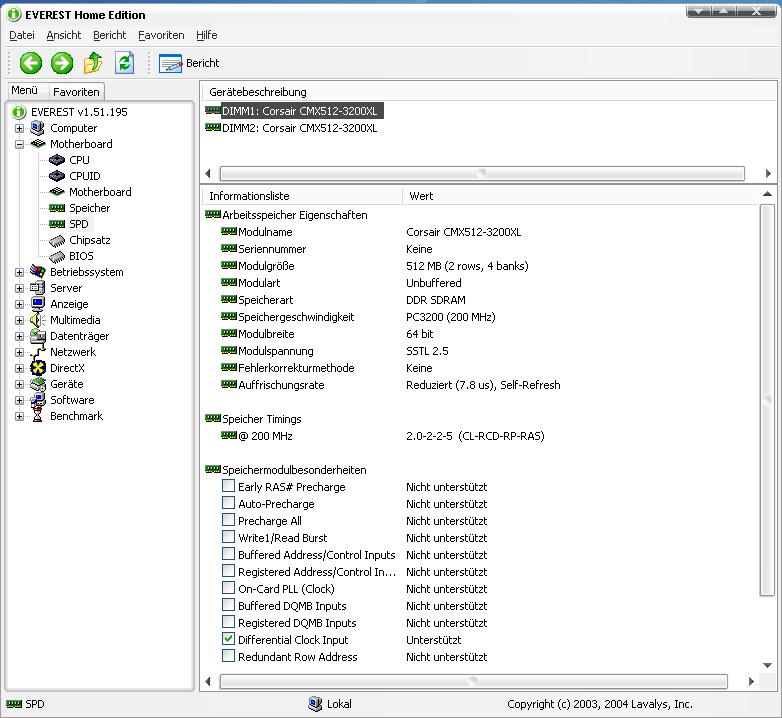Click the Gerätebeschreibung column header
782x718 pixels.
tap(489, 92)
